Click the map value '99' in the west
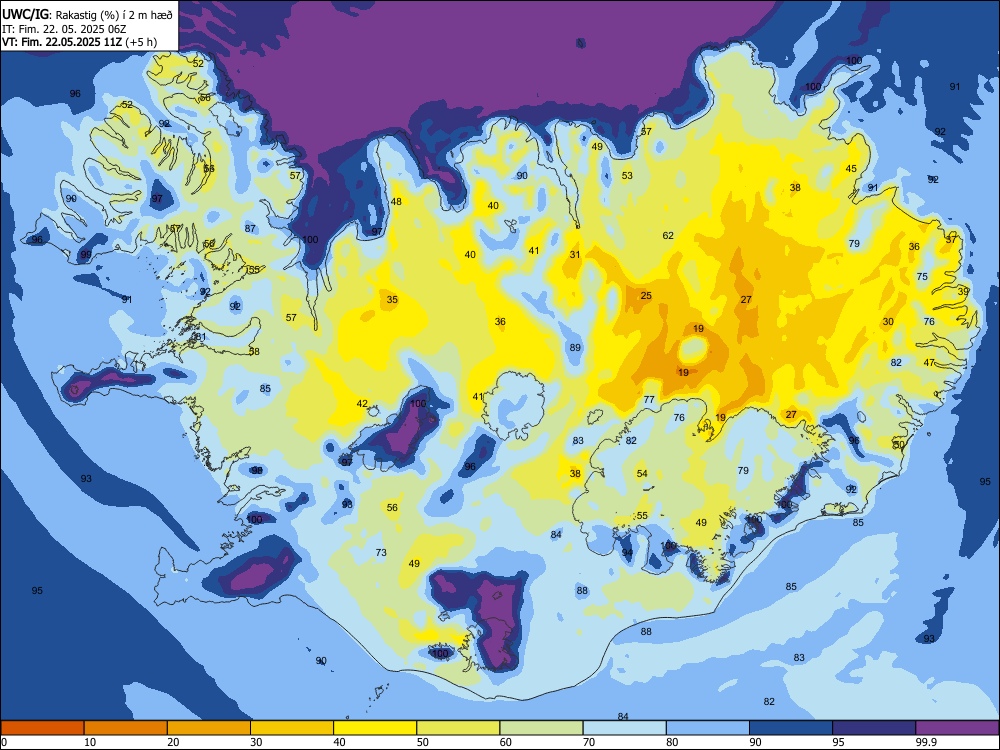 coord(86,254)
